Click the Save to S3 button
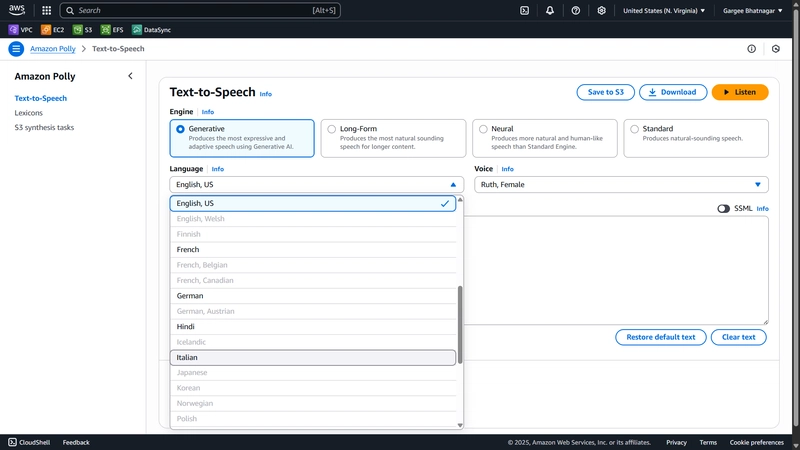Viewport: 800px width, 450px height. click(606, 92)
